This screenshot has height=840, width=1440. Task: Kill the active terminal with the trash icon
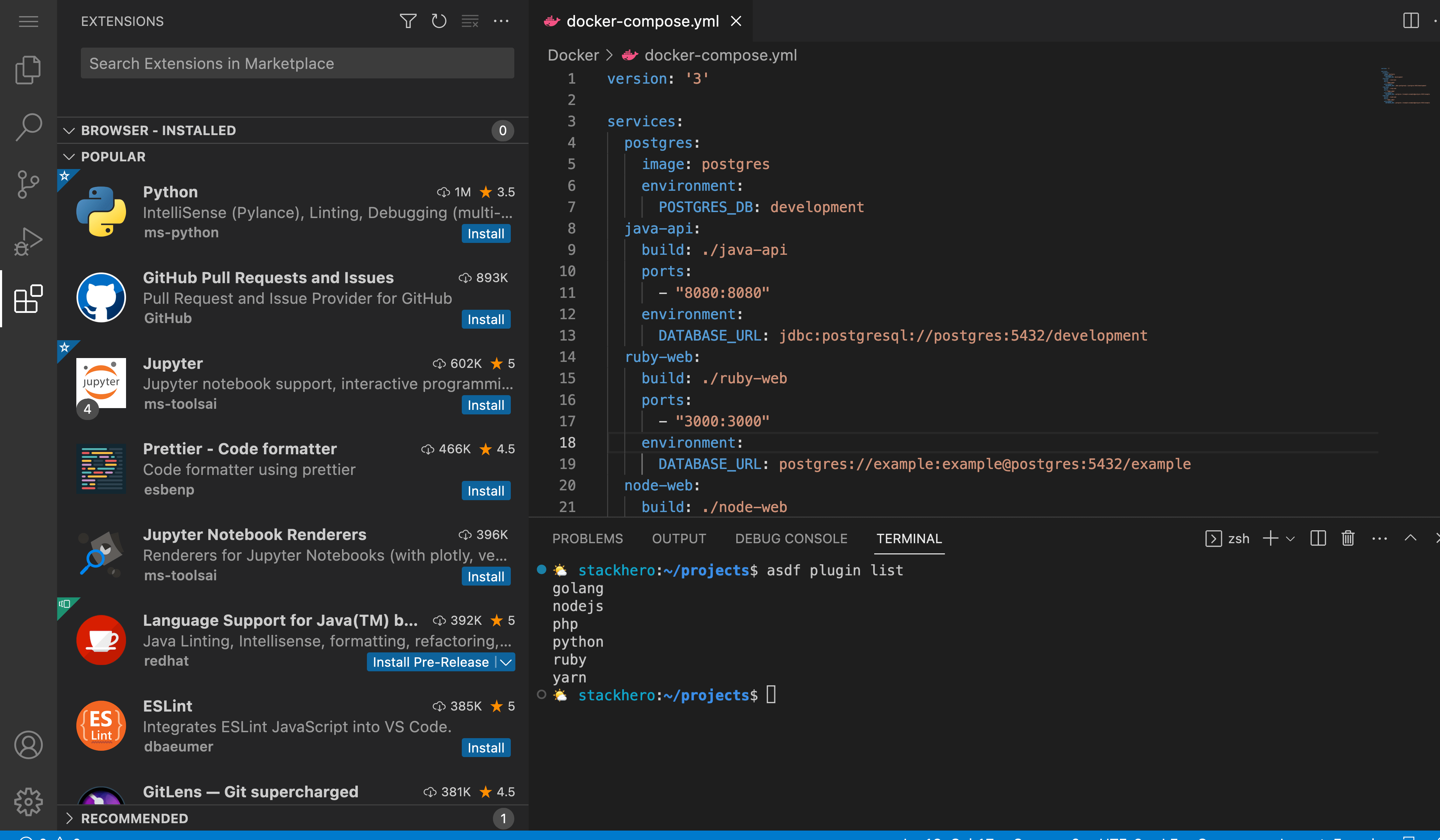1348,538
